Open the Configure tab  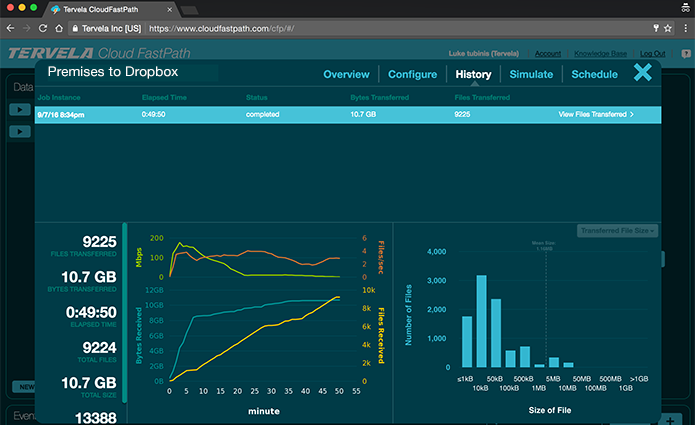click(x=412, y=74)
